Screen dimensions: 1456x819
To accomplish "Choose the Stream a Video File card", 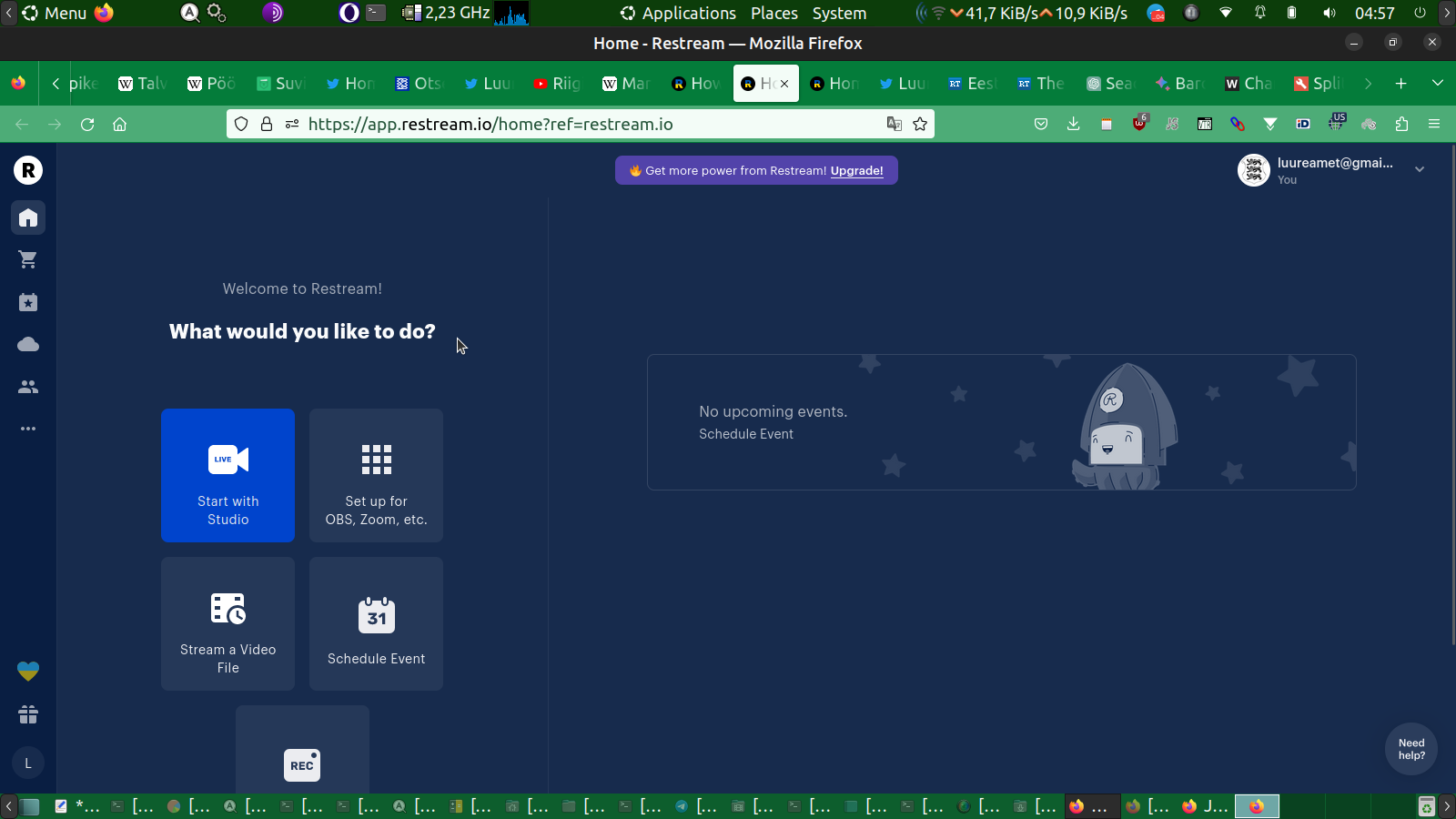I will pos(227,623).
